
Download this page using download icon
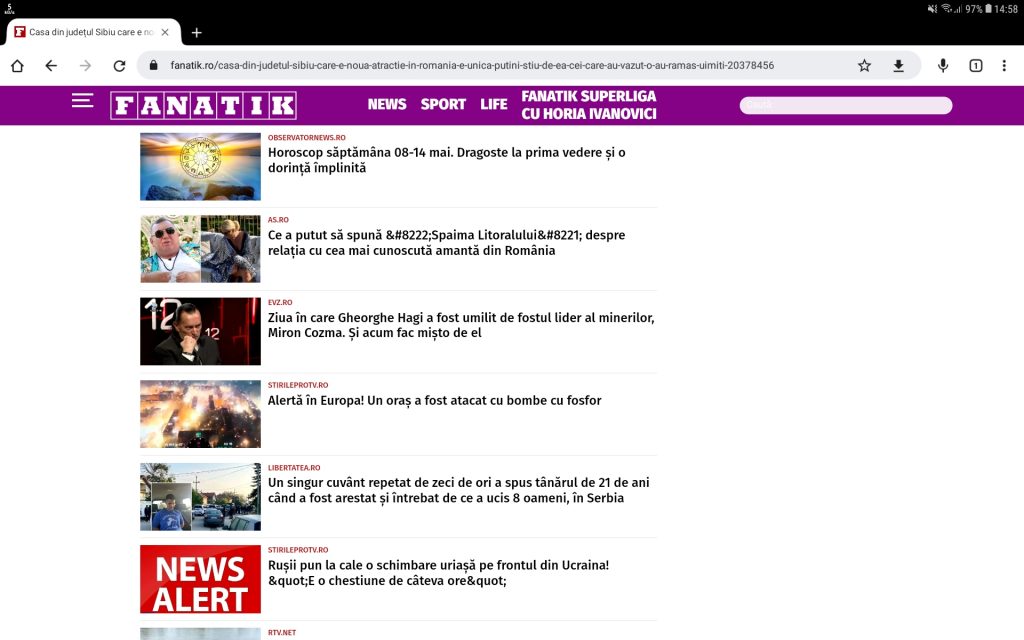click(x=898, y=66)
